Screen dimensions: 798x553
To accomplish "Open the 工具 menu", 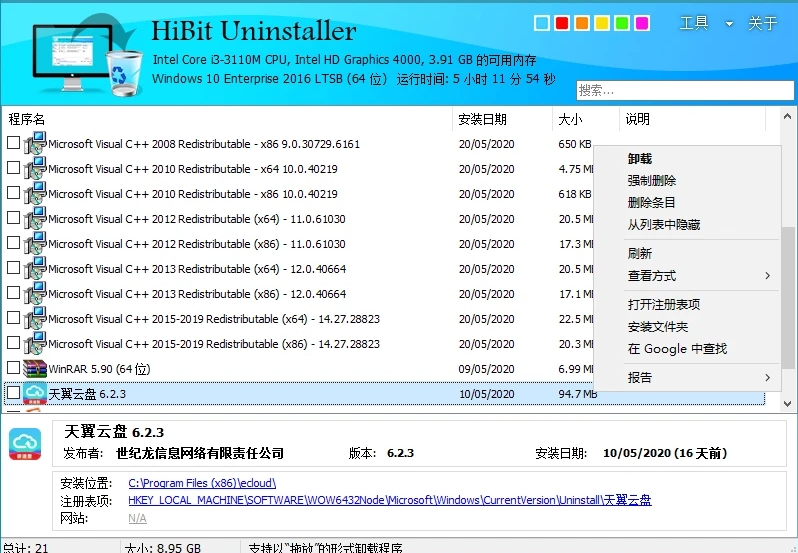I will [x=694, y=23].
